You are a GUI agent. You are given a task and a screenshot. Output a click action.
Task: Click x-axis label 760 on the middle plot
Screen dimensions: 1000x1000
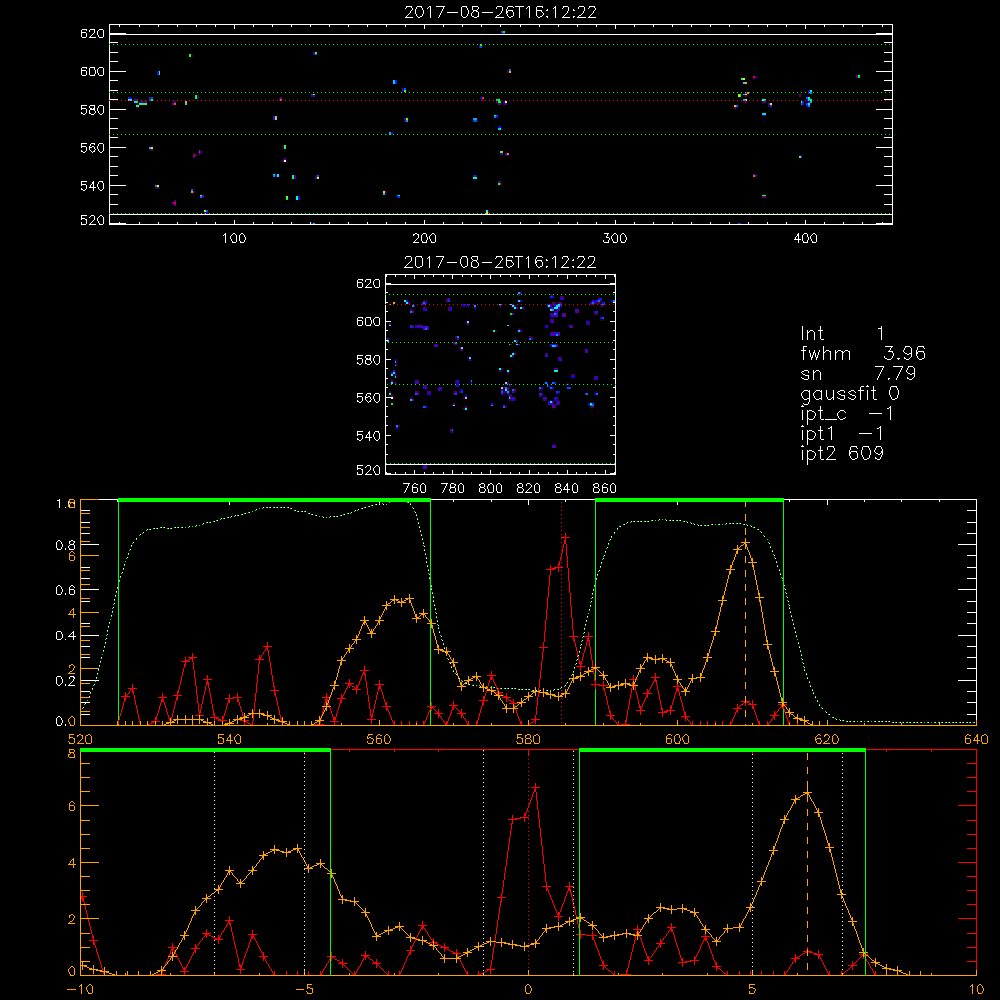[415, 489]
